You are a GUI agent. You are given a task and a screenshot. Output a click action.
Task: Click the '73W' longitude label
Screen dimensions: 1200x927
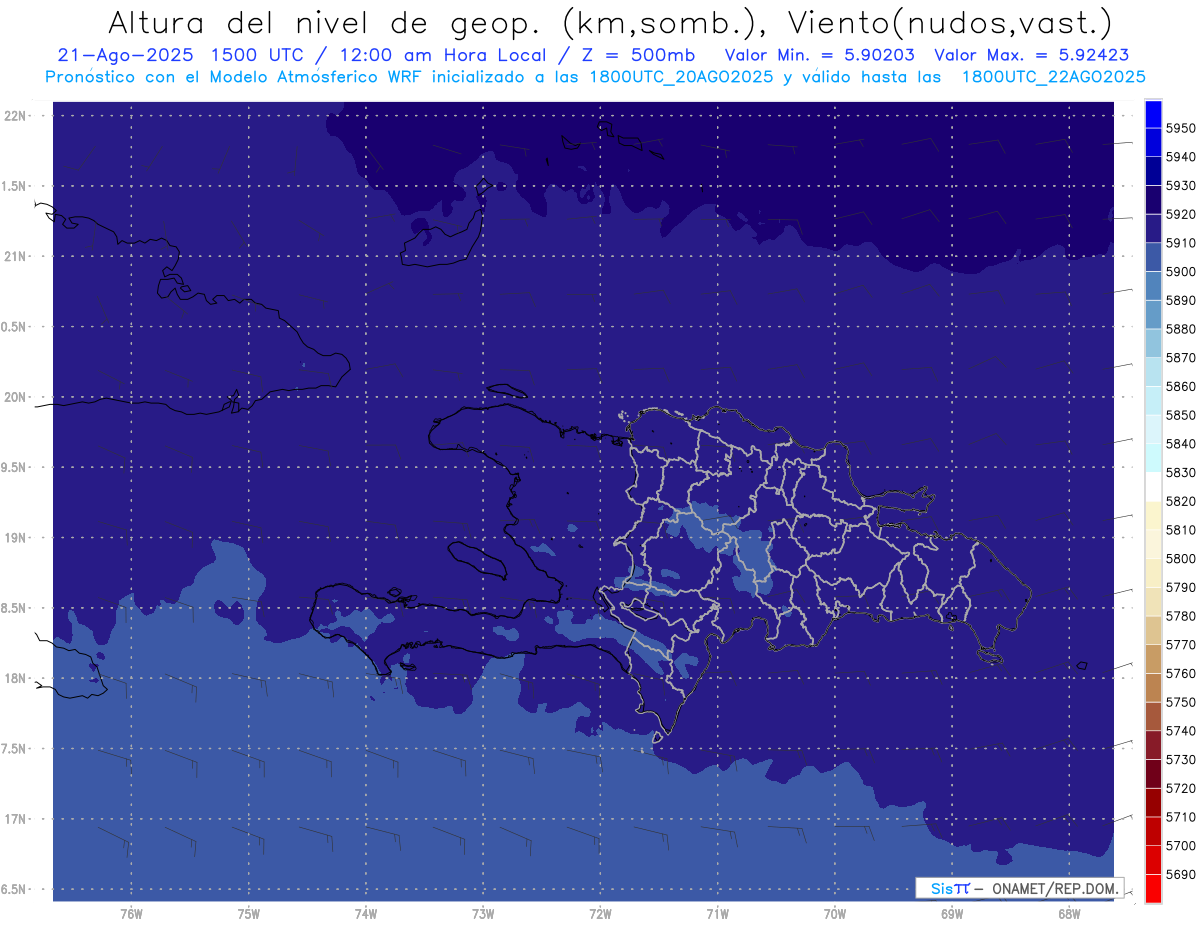pyautogui.click(x=483, y=914)
